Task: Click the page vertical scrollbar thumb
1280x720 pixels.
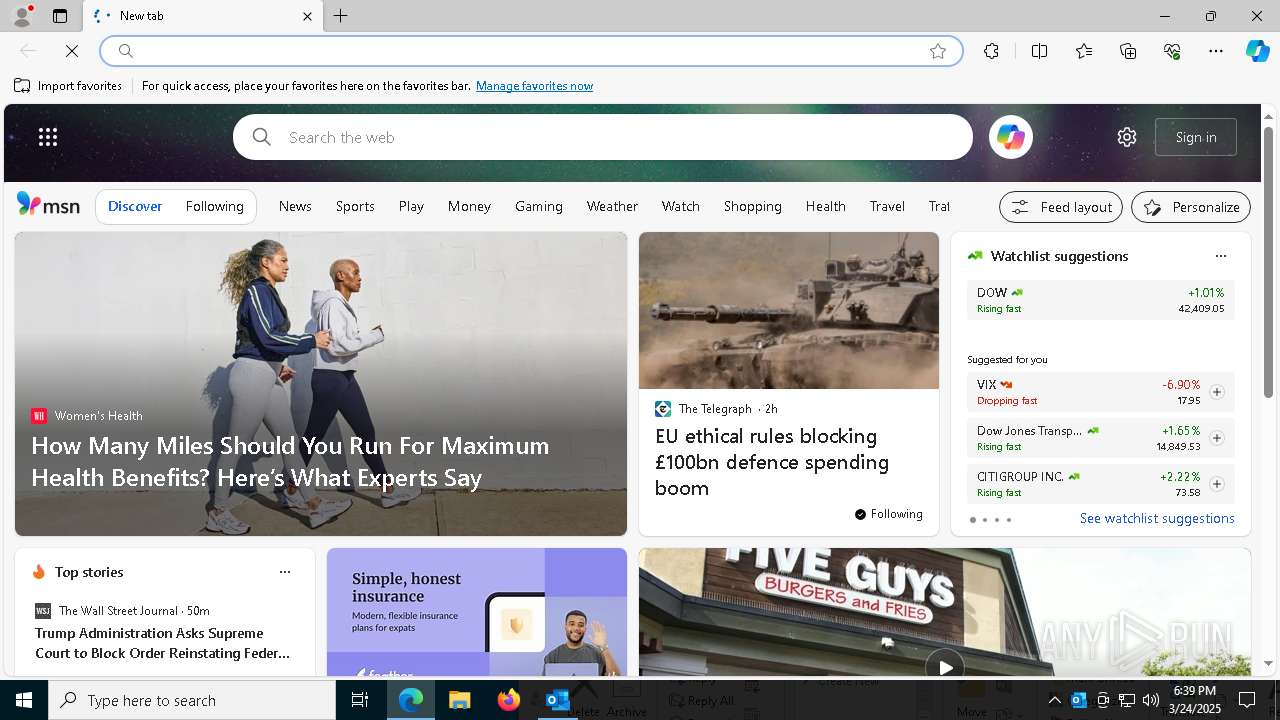Action: (x=1268, y=262)
